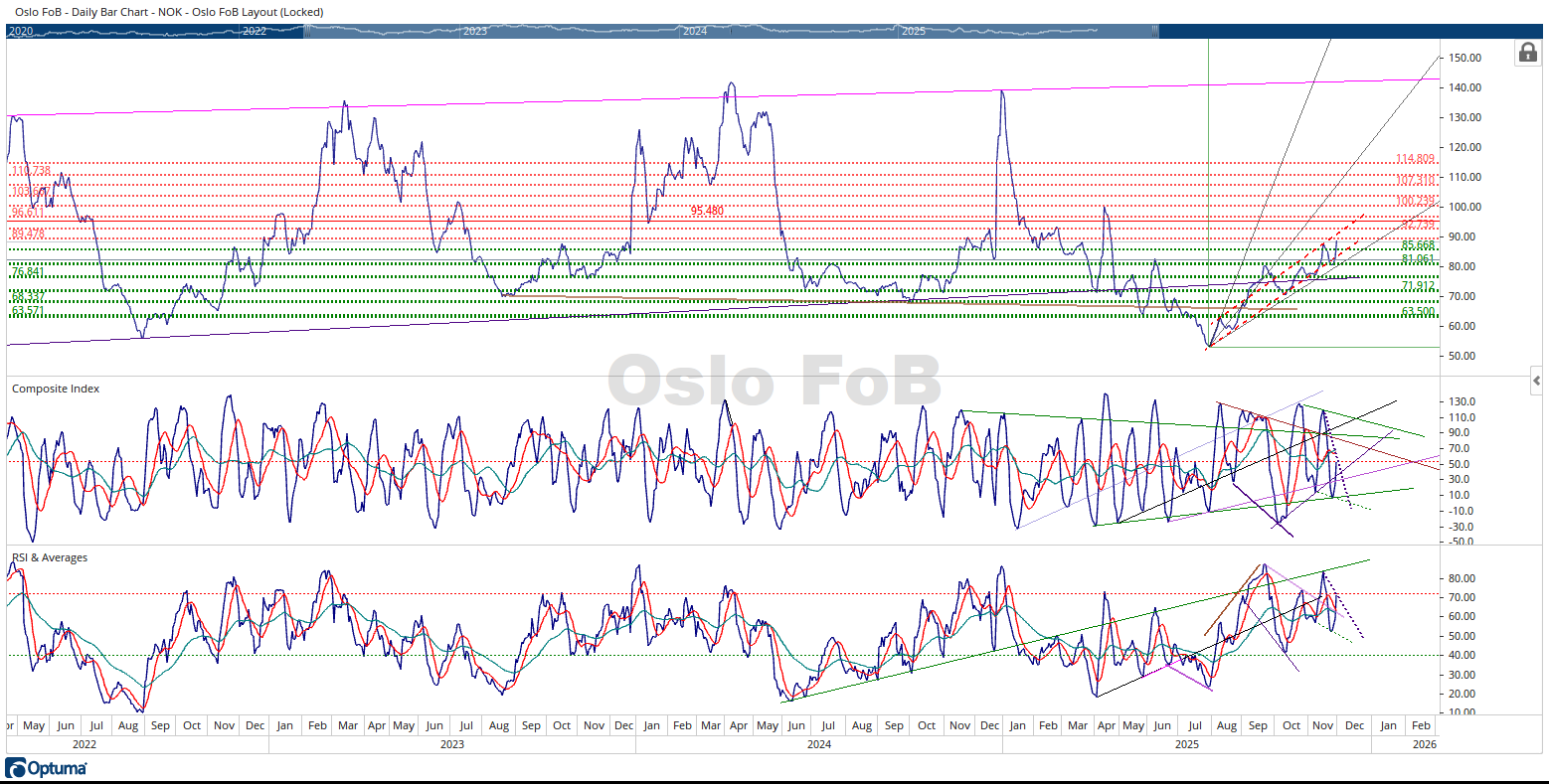Click the 130.0 Composite Index scale value

[1463, 401]
